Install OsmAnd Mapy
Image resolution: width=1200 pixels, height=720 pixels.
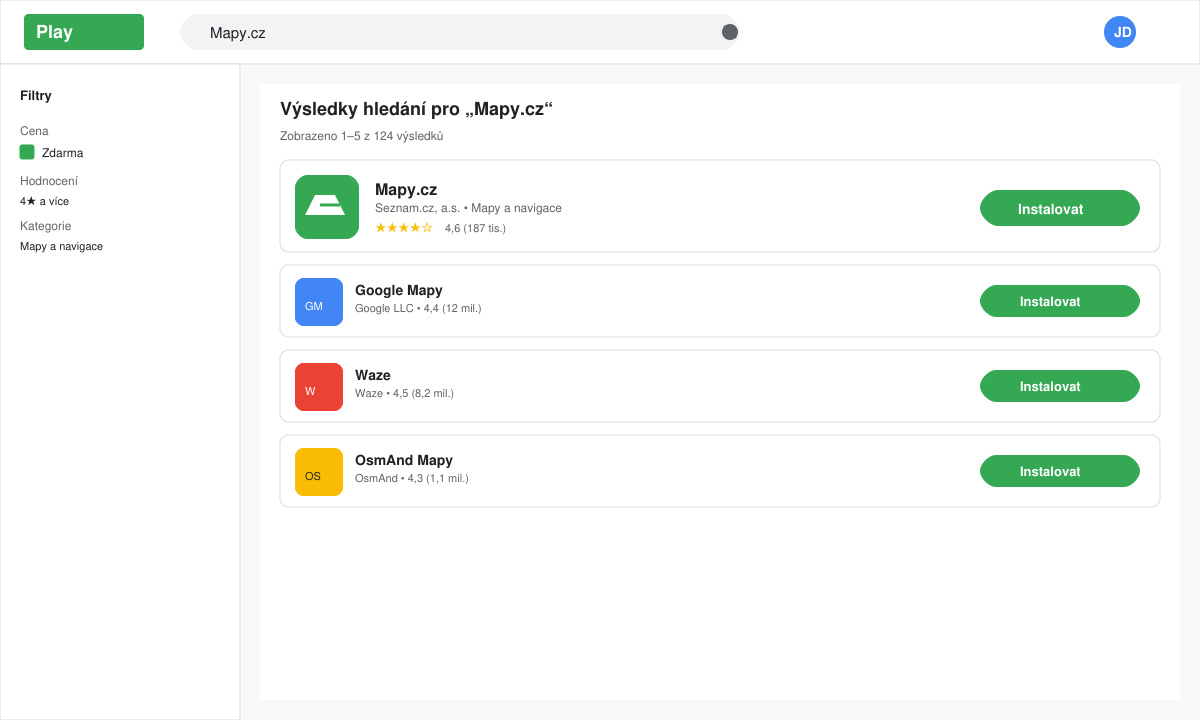tap(1060, 471)
